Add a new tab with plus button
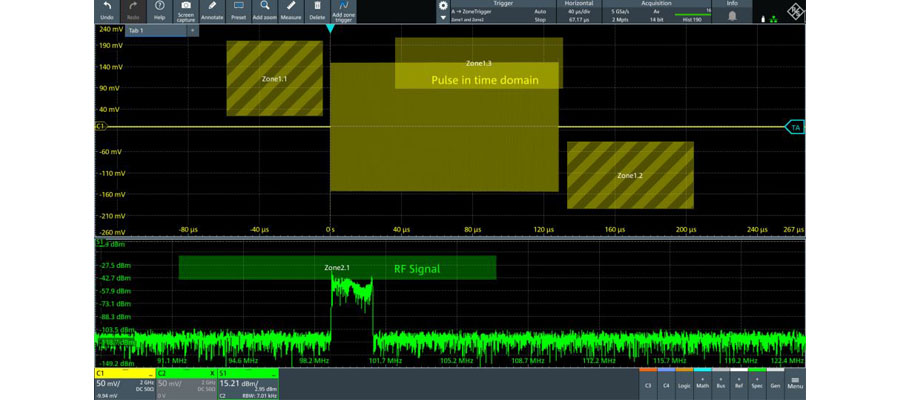The width and height of the screenshot is (900, 400). [x=192, y=31]
